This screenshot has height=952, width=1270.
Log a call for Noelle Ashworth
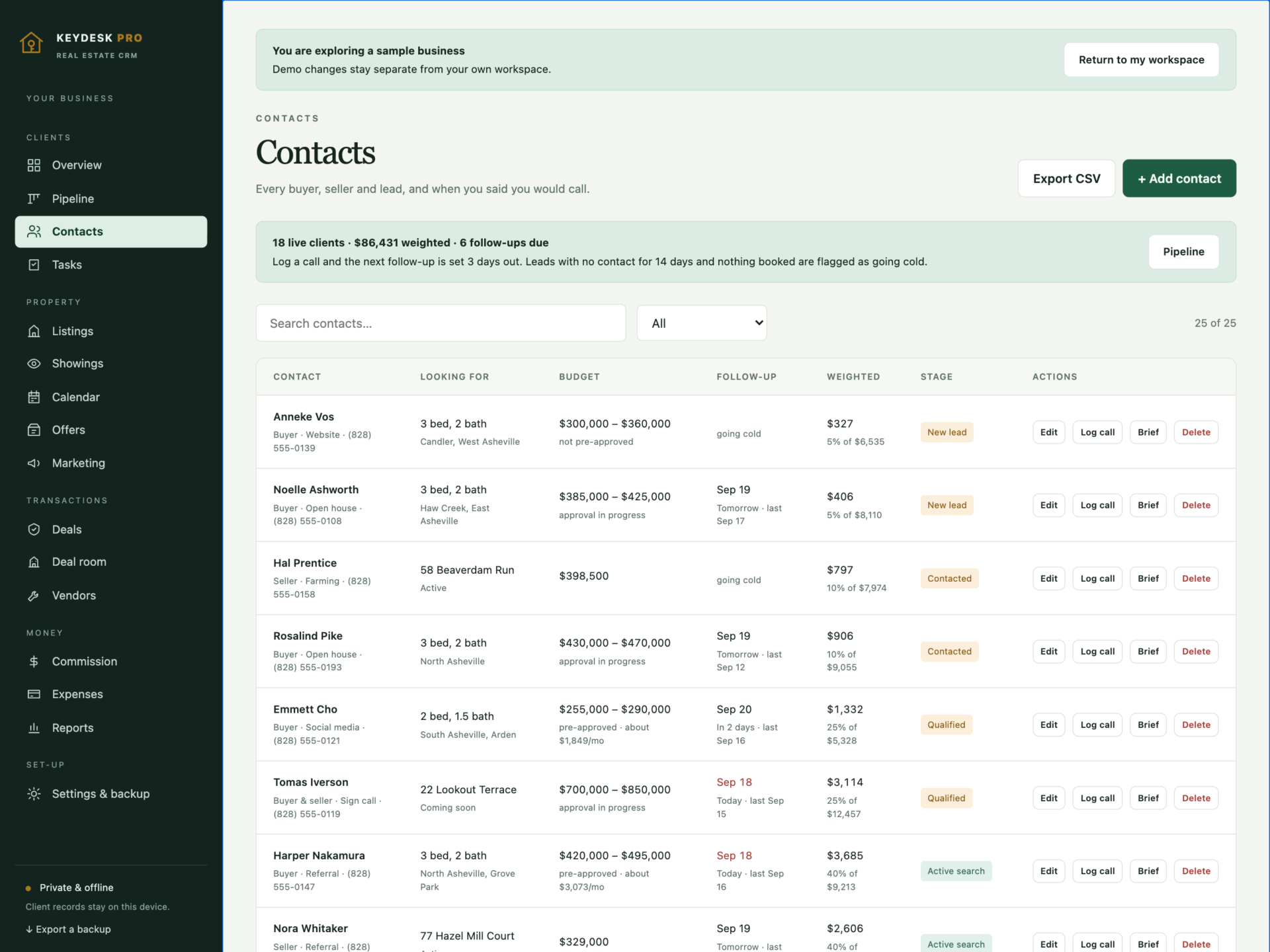[1097, 505]
